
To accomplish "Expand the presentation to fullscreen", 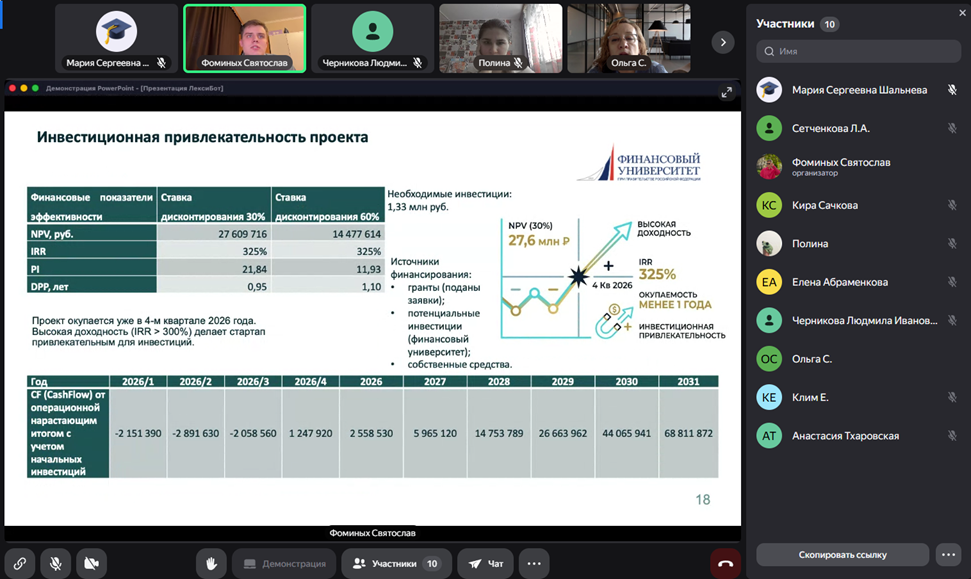I will pos(727,92).
